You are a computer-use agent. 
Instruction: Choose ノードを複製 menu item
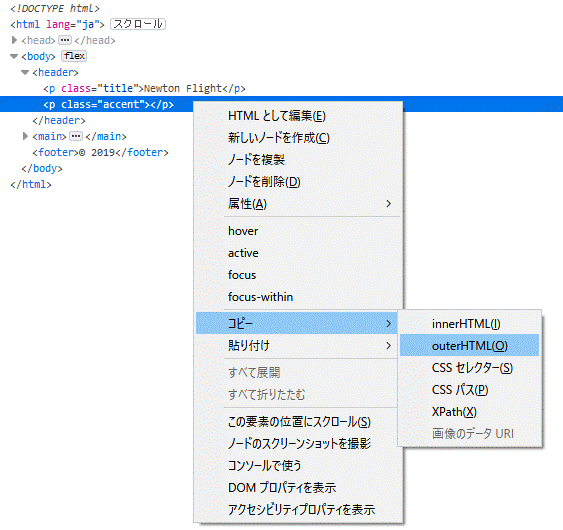(298, 159)
